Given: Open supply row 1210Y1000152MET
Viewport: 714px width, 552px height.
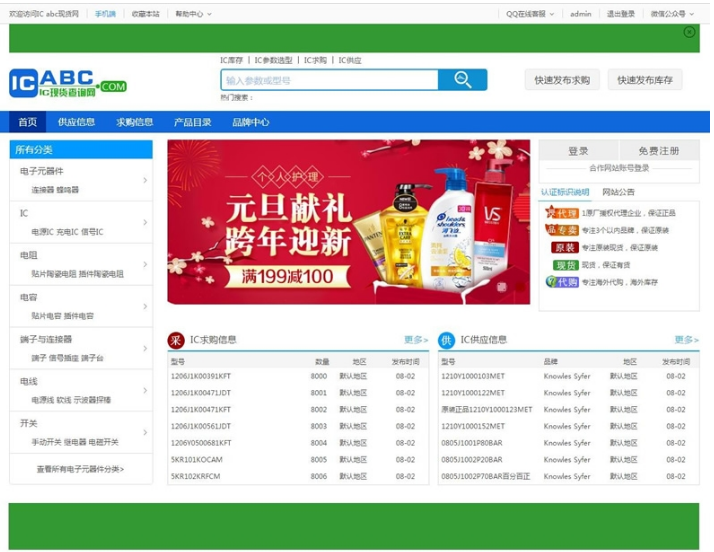Looking at the screenshot, I should click(x=569, y=426).
